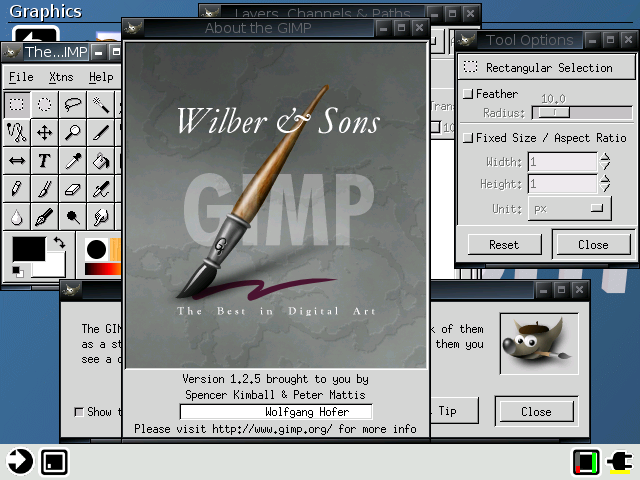Open the Unit px dropdown
640x480 pixels.
point(569,209)
